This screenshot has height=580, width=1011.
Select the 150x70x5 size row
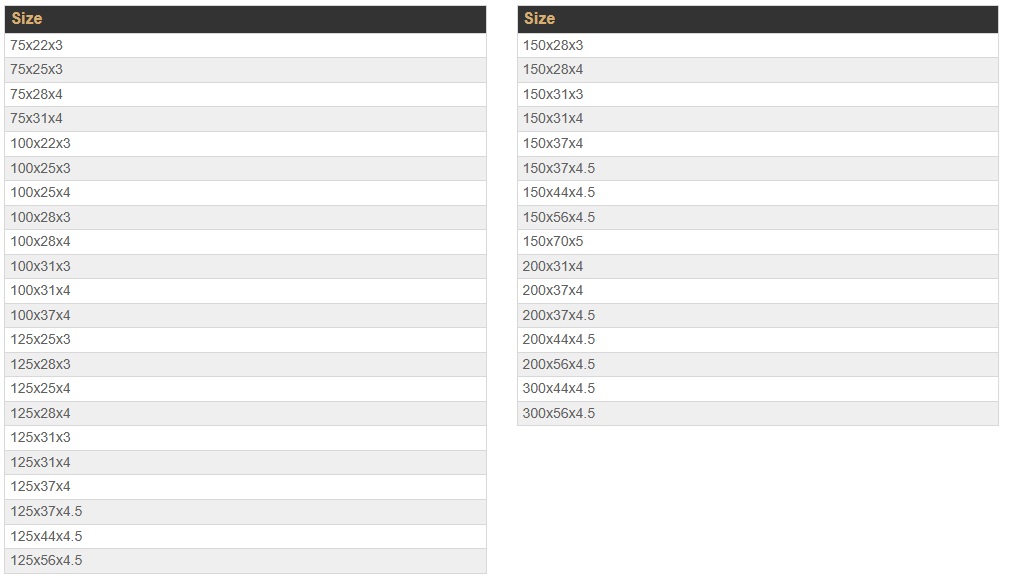click(553, 241)
